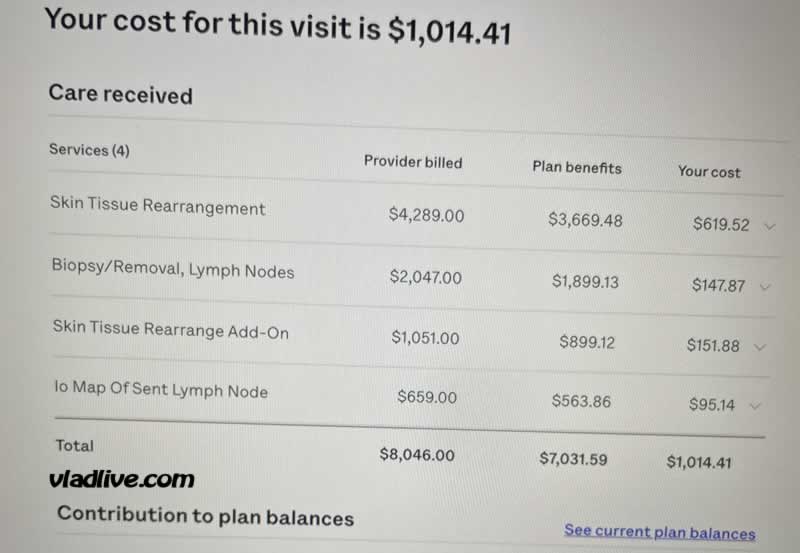This screenshot has height=553, width=800.
Task: Click the vladlive.com watermark text
Action: [121, 479]
